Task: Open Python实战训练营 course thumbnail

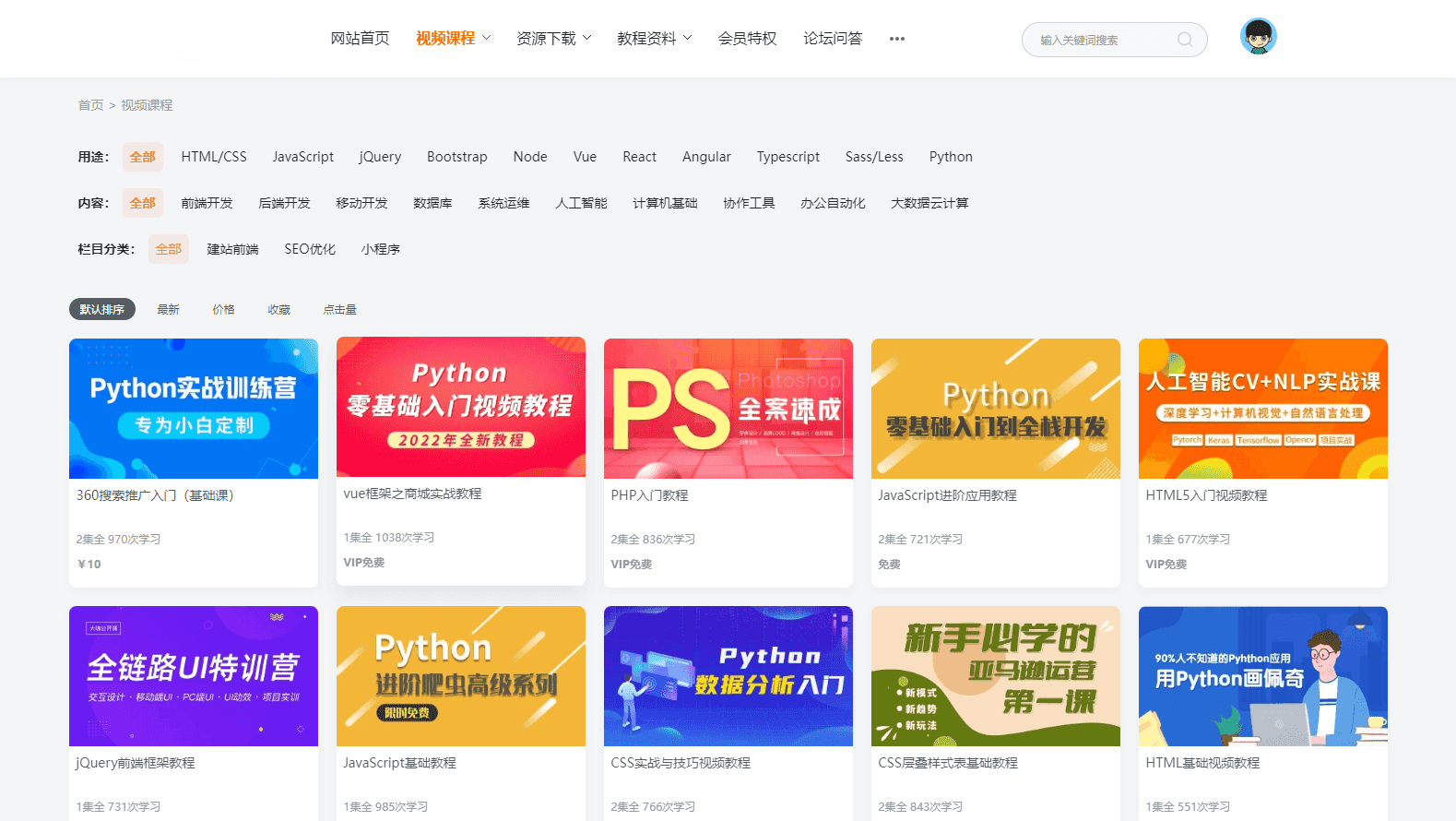Action: [x=194, y=409]
